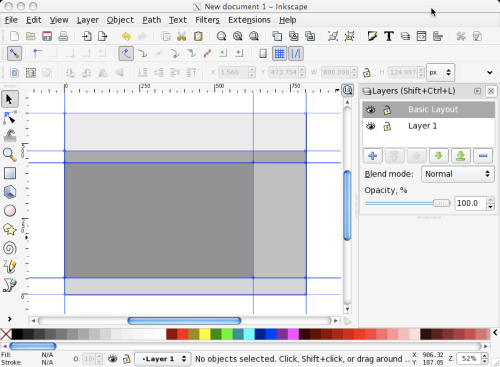Toggle snap nodes or handles

click(126, 54)
